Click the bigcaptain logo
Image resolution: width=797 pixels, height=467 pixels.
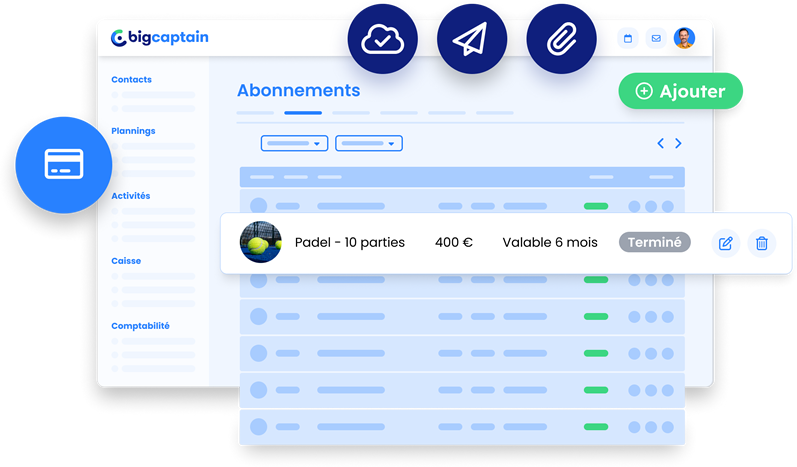pos(160,38)
